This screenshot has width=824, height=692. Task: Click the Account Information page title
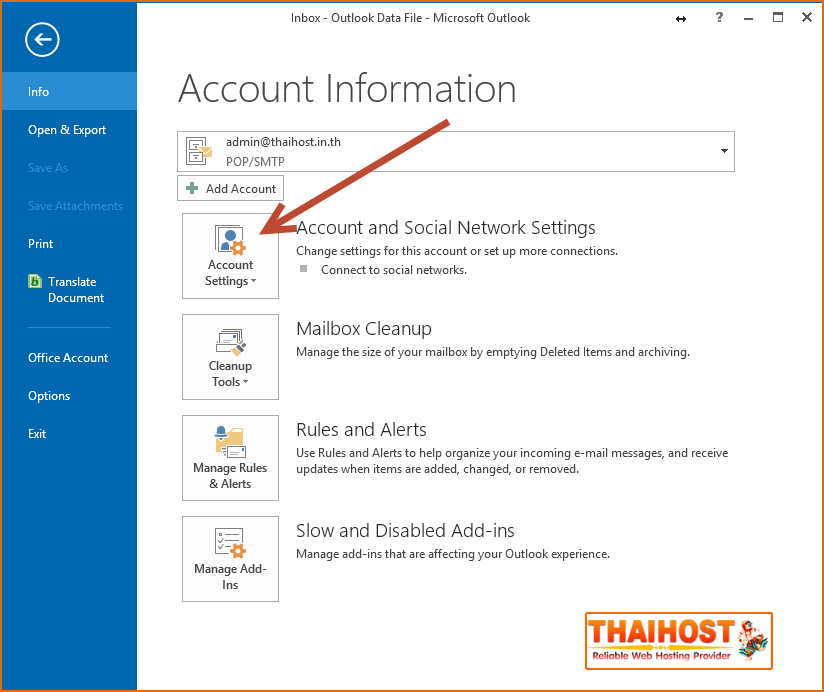pos(347,88)
